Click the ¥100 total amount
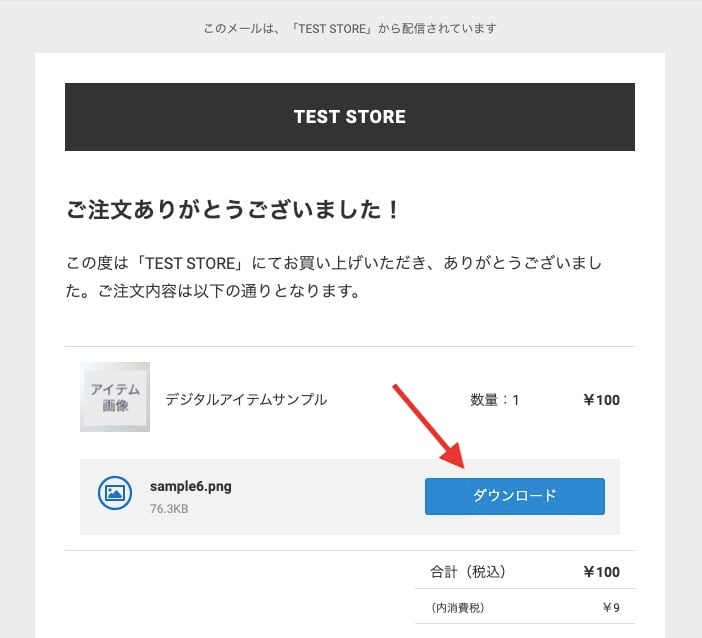Viewport: 702px width, 638px height. point(602,572)
